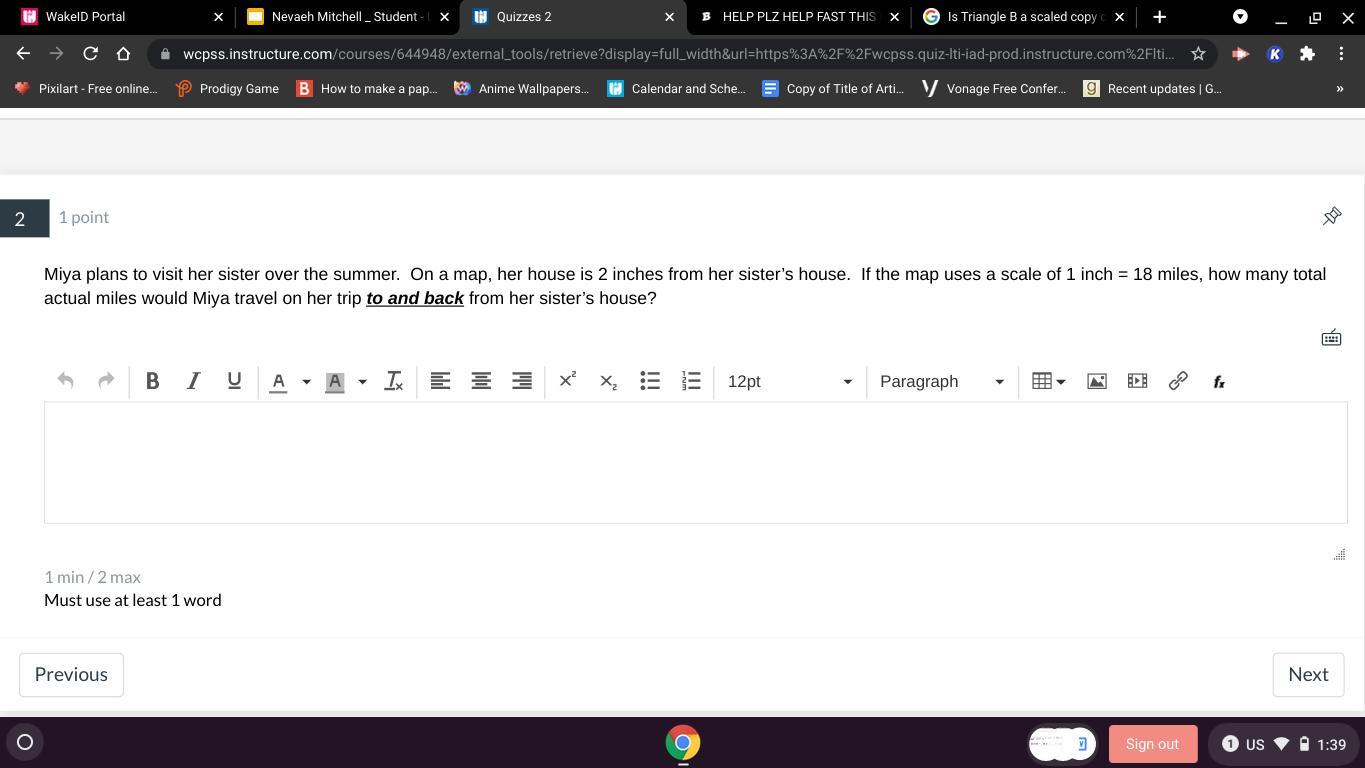Open the Vonage Free Confer... bookmark
This screenshot has height=768, width=1365.
994,89
